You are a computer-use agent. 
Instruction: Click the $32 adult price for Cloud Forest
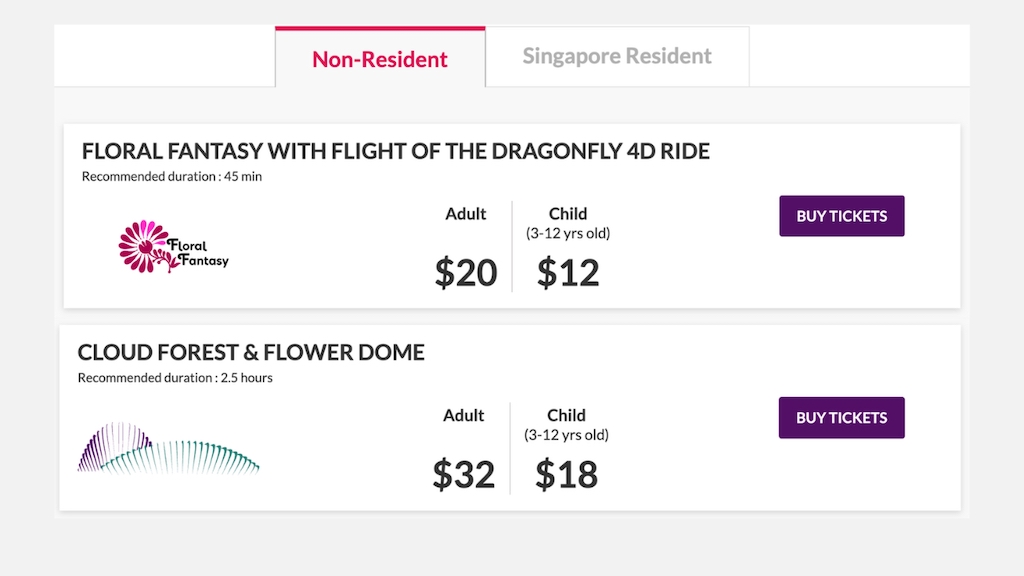pos(464,474)
